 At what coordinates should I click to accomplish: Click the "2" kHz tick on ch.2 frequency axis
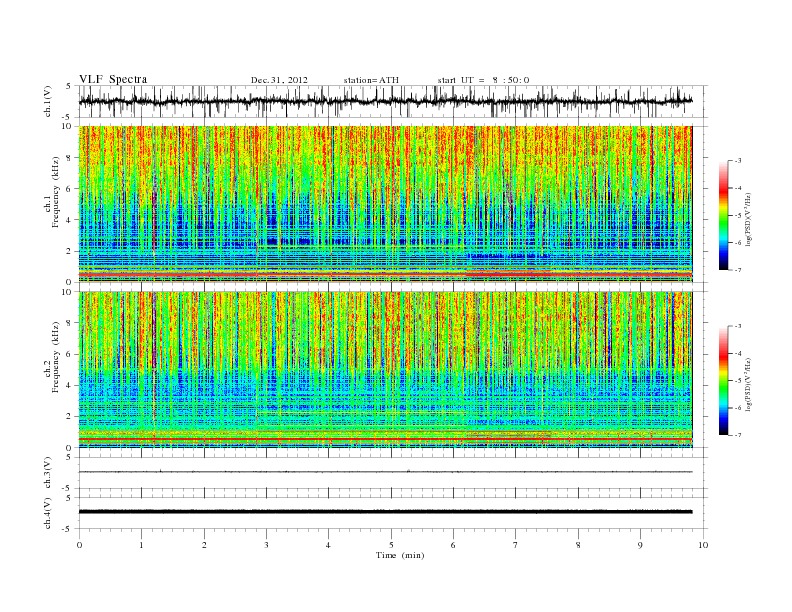pos(70,417)
